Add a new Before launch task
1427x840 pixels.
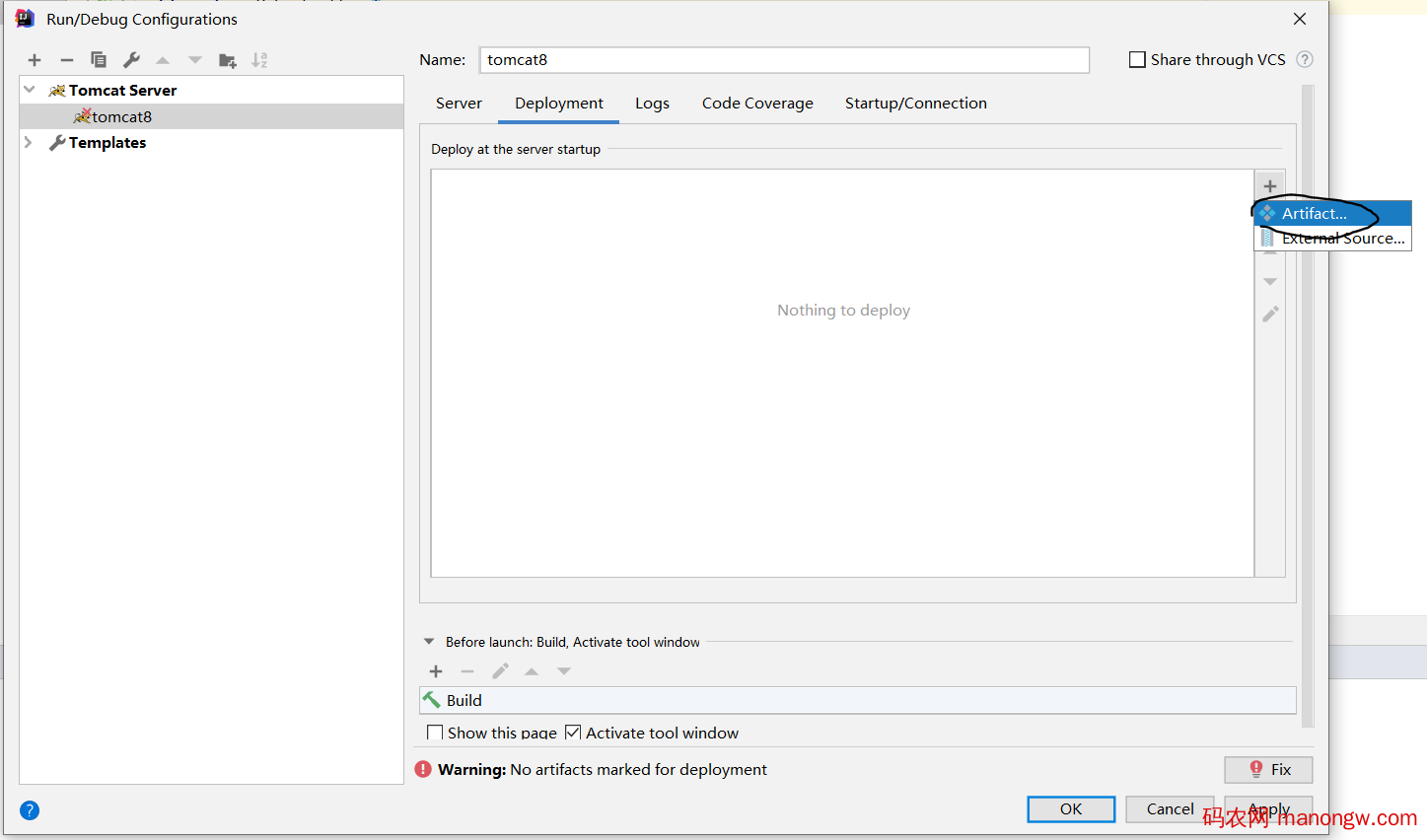point(436,671)
